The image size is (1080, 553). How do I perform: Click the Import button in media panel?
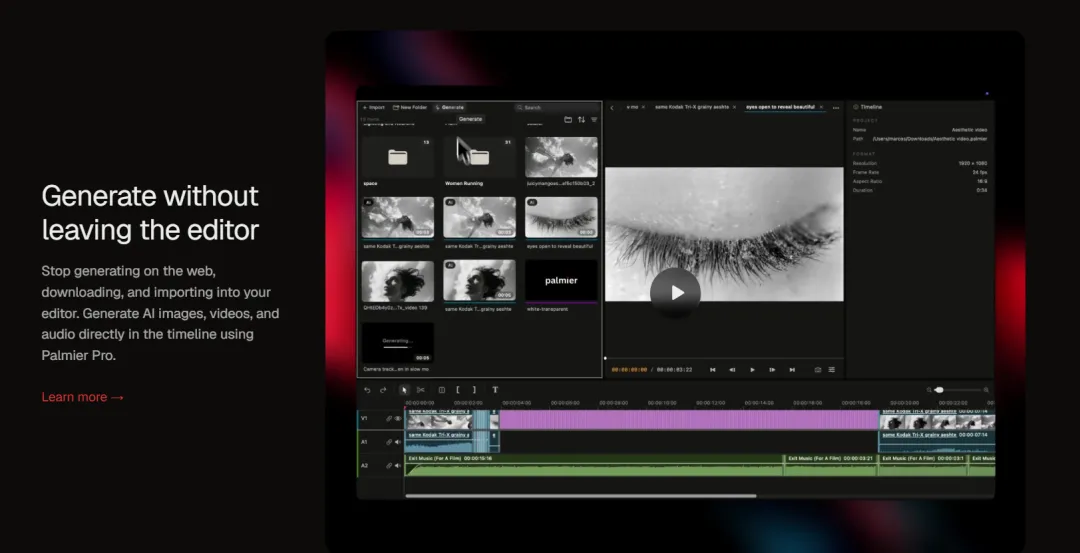pyautogui.click(x=374, y=107)
